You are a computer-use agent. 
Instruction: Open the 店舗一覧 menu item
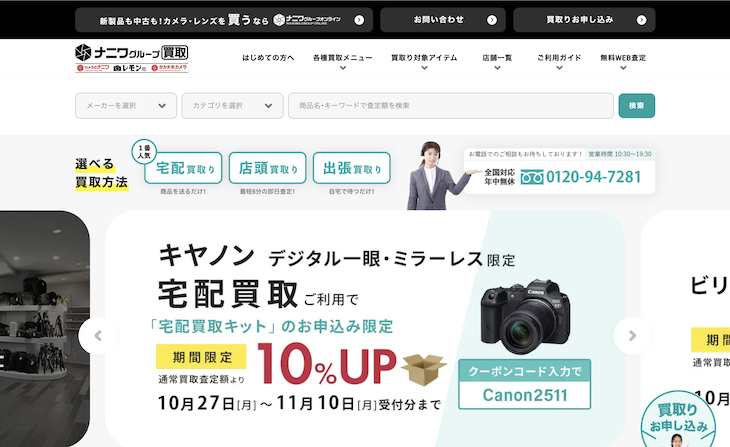497,58
